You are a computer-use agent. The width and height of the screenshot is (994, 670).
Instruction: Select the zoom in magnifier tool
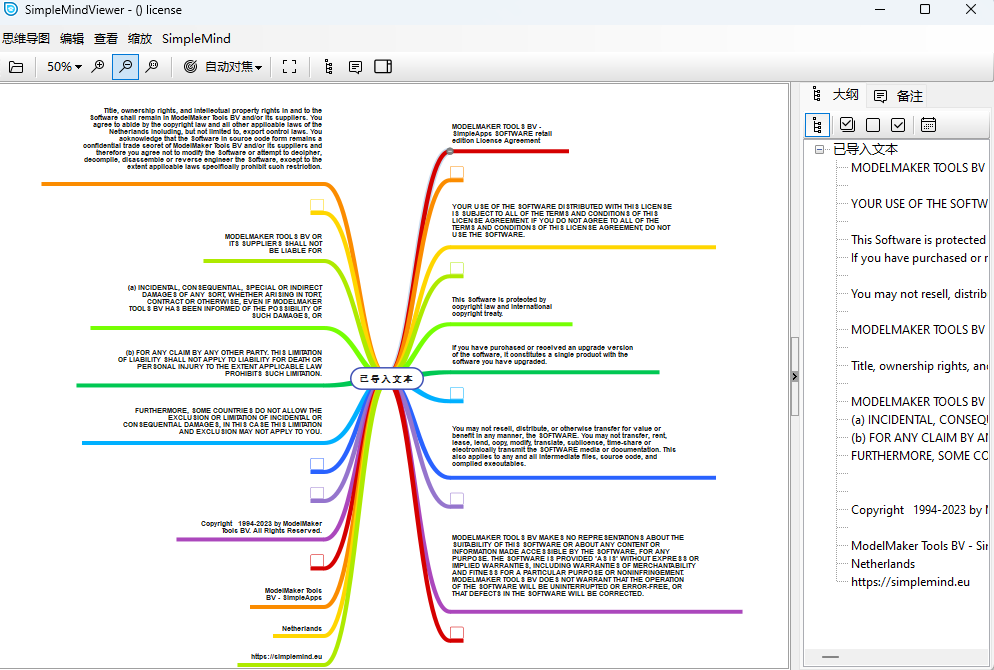pyautogui.click(x=97, y=66)
